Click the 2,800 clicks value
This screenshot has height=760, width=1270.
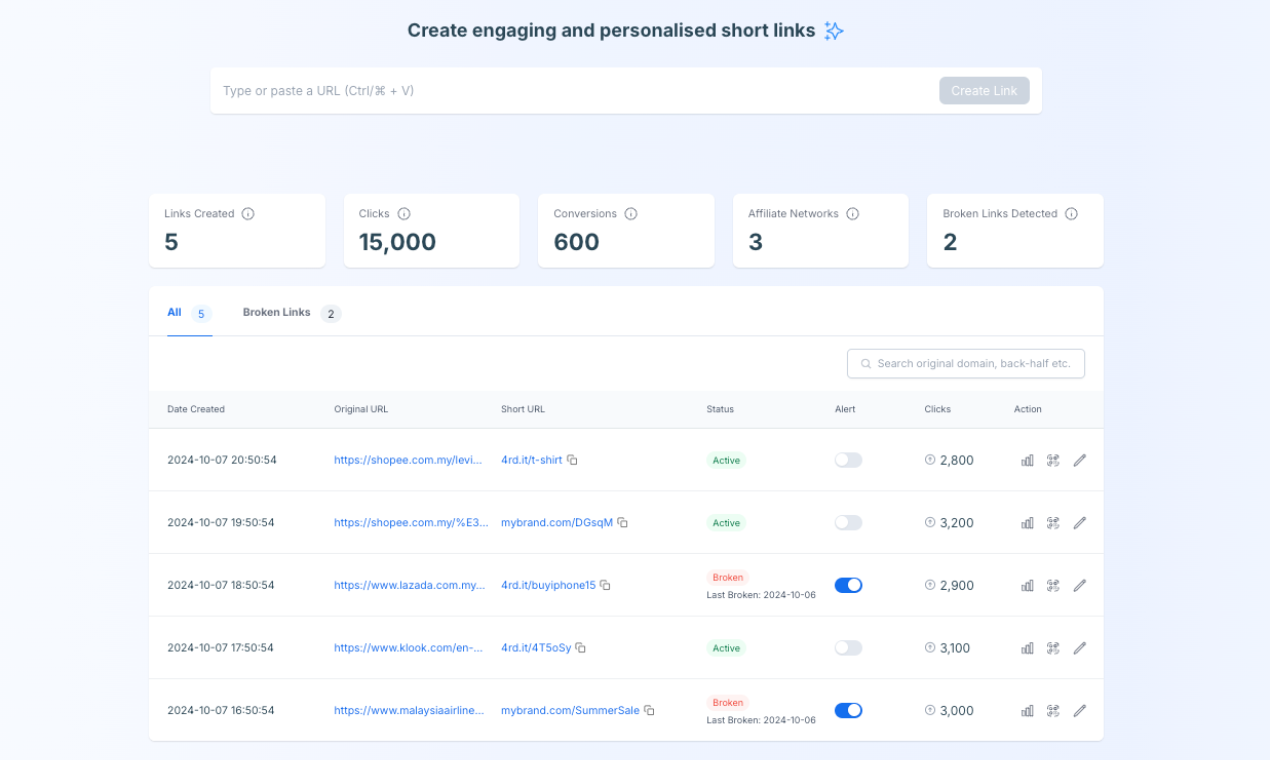pyautogui.click(x=957, y=460)
